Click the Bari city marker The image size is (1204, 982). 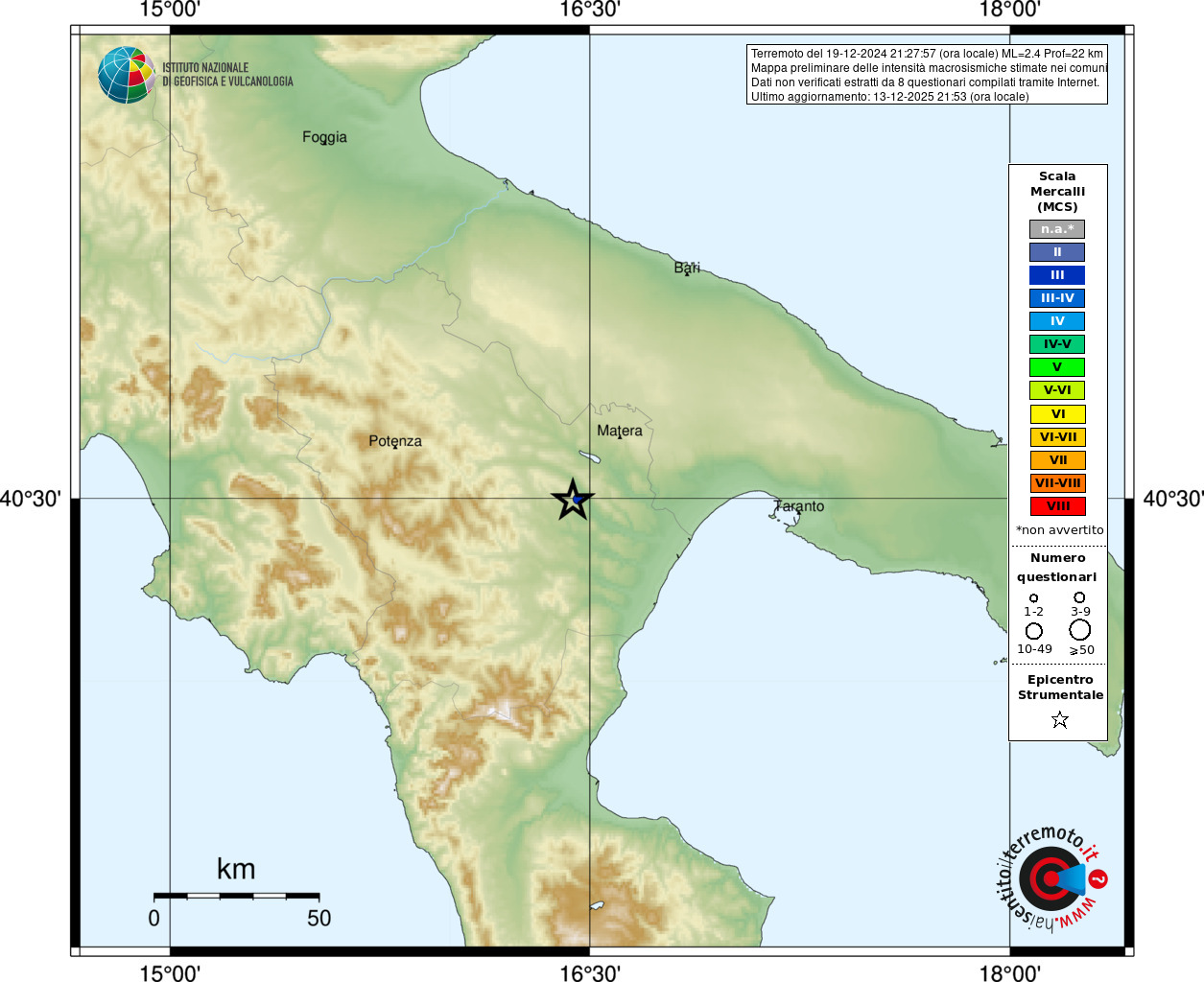[687, 273]
